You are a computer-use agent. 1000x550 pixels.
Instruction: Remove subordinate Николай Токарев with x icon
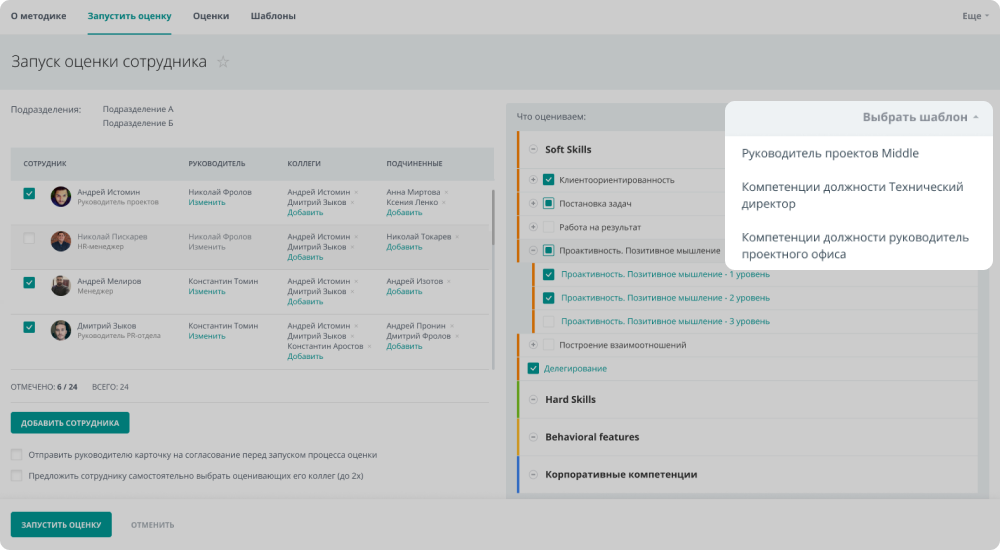pyautogui.click(x=459, y=237)
